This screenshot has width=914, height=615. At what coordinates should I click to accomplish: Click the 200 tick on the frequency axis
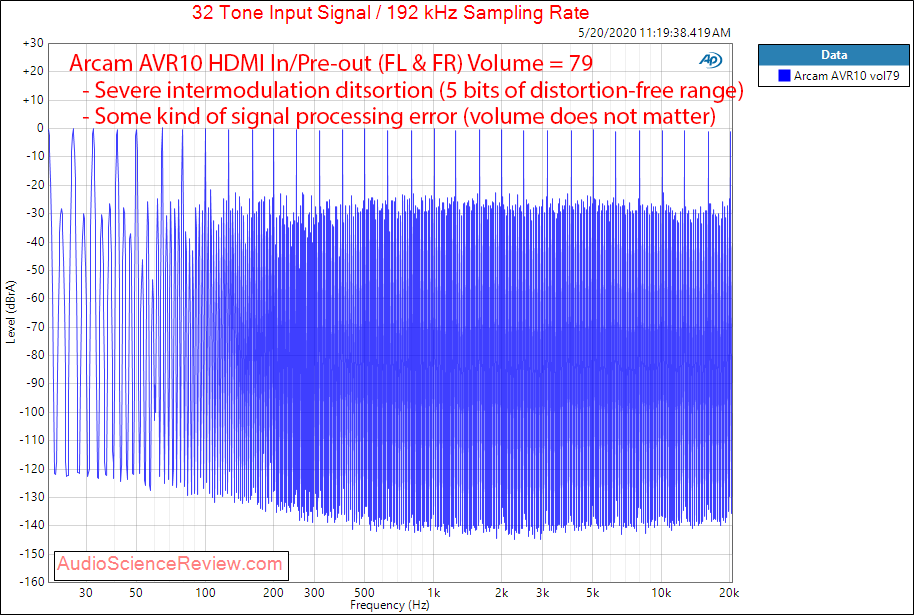(274, 593)
